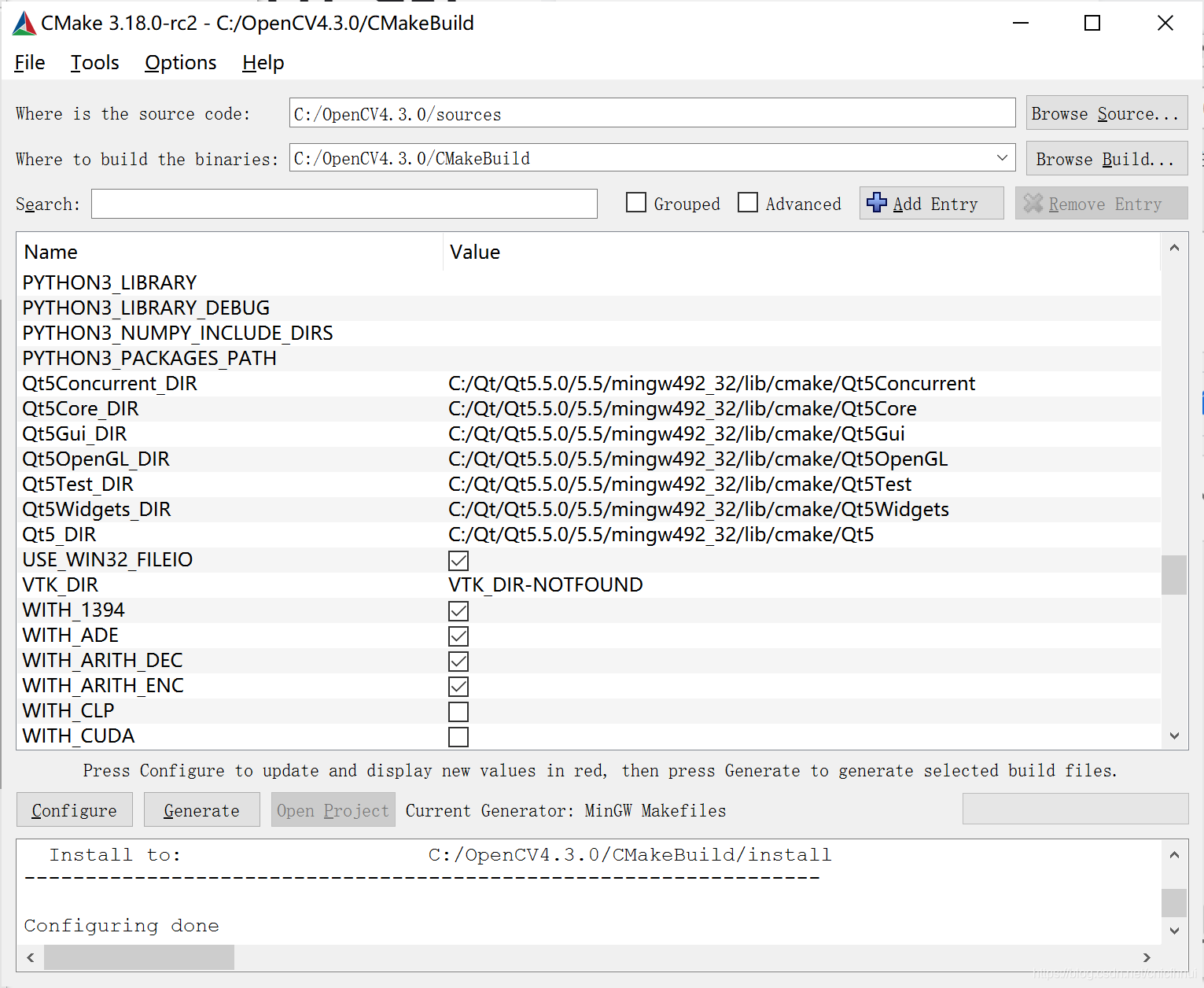Click the Qt5Gui_DIR path value
Screen dimensions: 1204x988
676,434
